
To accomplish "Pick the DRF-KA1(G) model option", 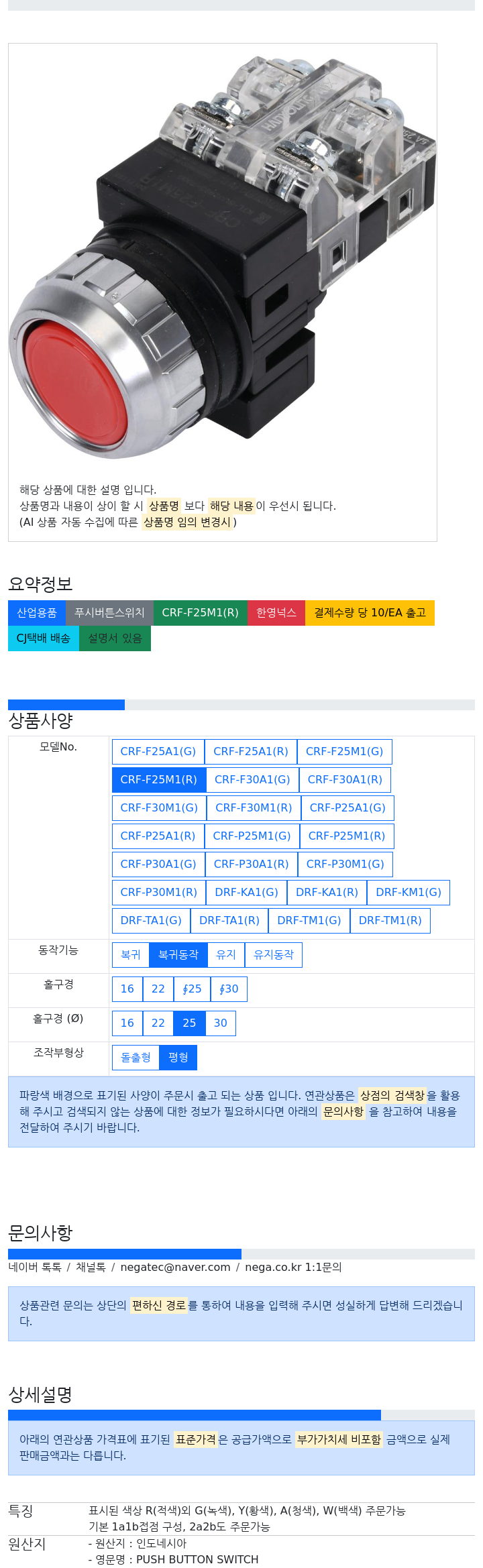I will [x=246, y=893].
